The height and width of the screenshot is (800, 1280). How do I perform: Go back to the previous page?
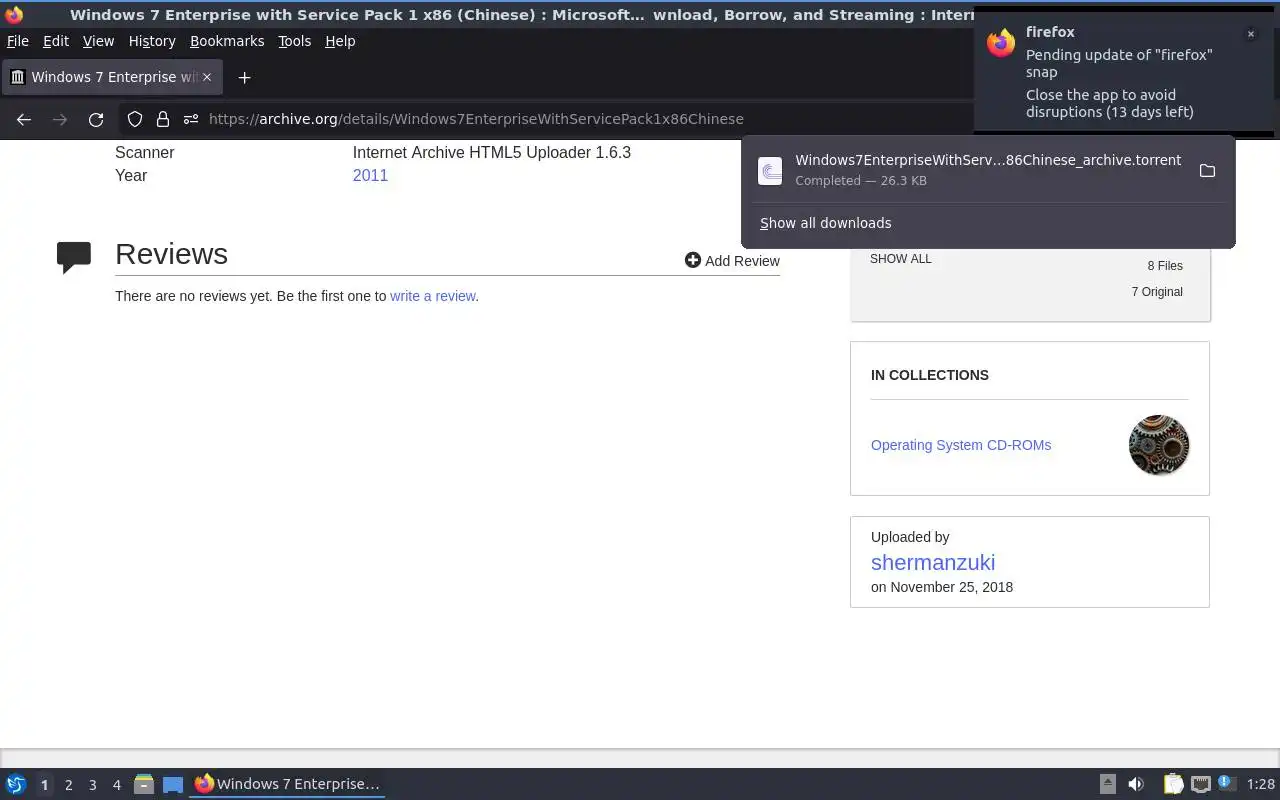click(24, 119)
